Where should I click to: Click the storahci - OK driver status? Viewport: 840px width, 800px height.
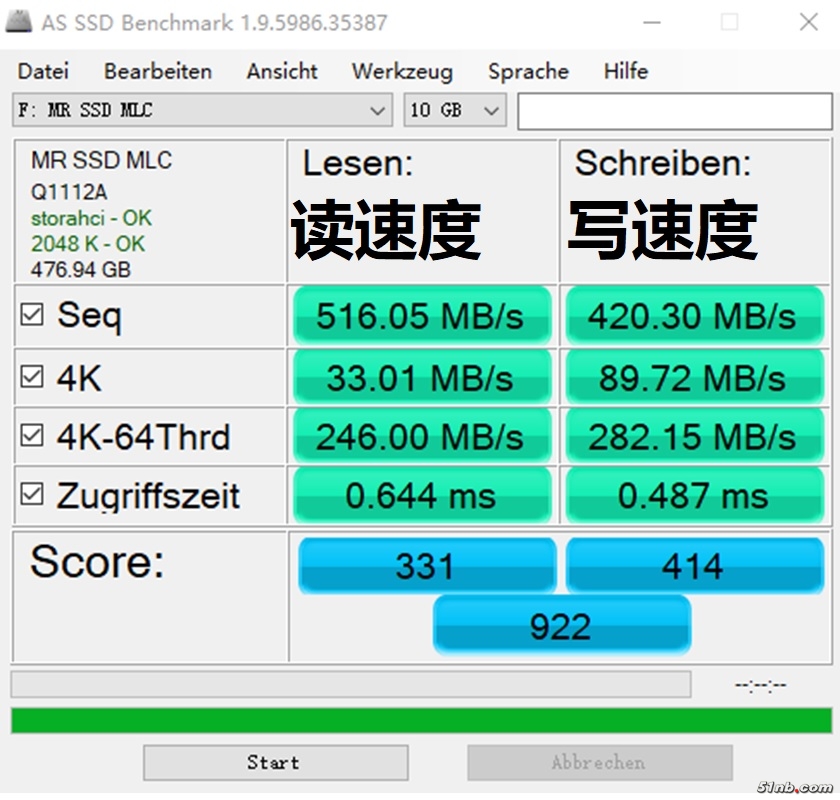click(x=91, y=218)
